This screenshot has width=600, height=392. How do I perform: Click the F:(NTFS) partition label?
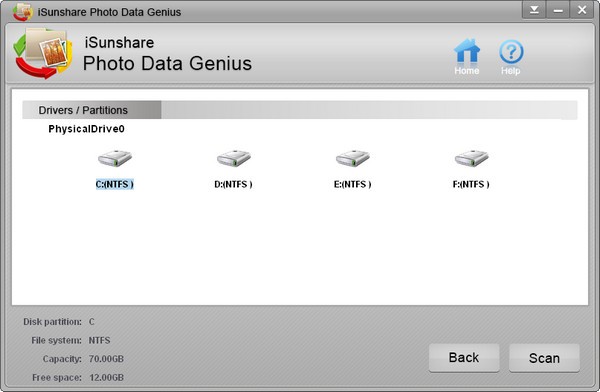click(471, 184)
